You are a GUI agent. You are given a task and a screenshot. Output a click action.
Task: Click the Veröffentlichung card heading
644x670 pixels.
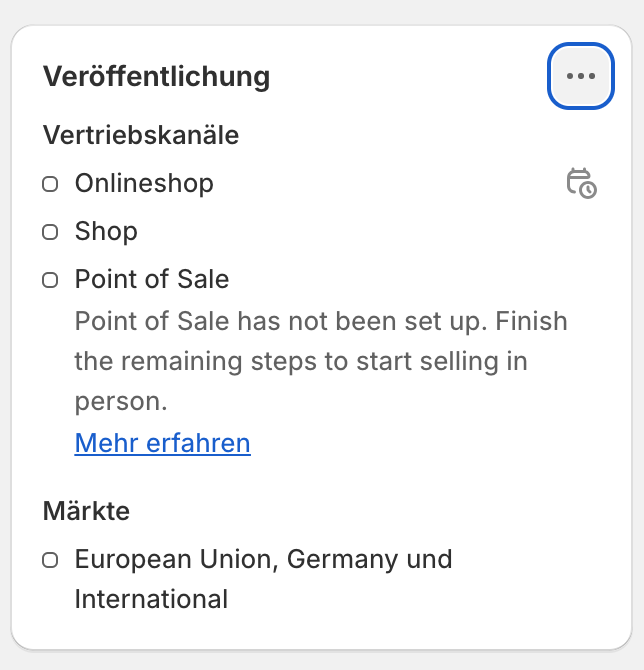click(x=156, y=76)
